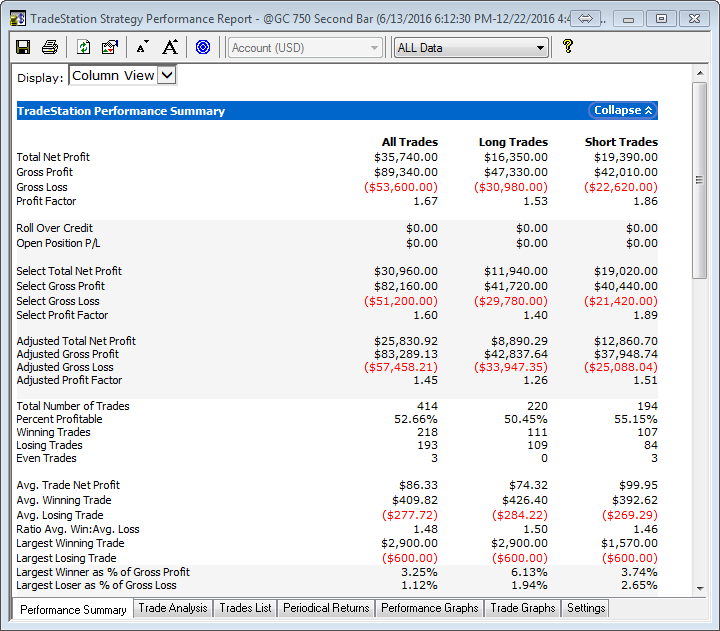
Task: Collapse the TradeStation Performance Summary section
Action: [x=623, y=111]
